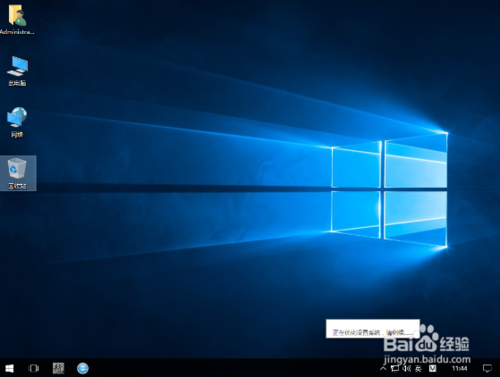Select the Network desktop icon
This screenshot has height=377, width=500.
17,122
